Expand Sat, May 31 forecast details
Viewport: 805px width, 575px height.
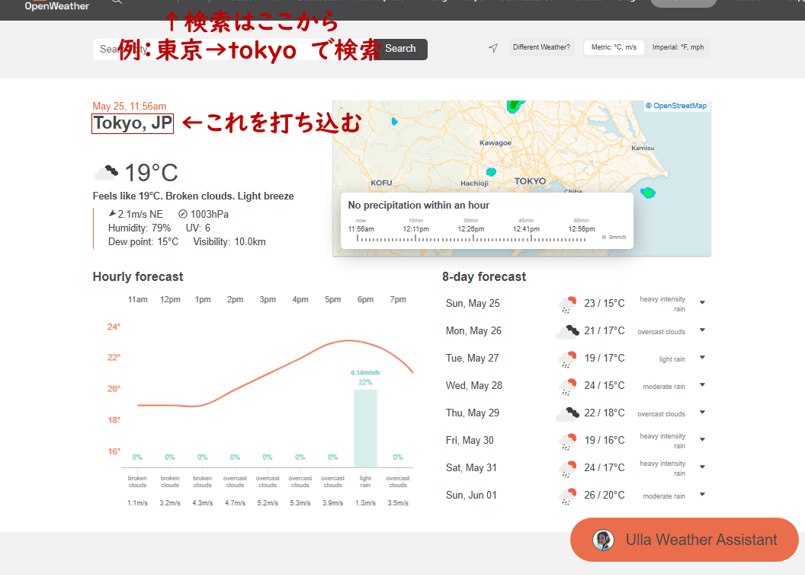pyautogui.click(x=702, y=467)
